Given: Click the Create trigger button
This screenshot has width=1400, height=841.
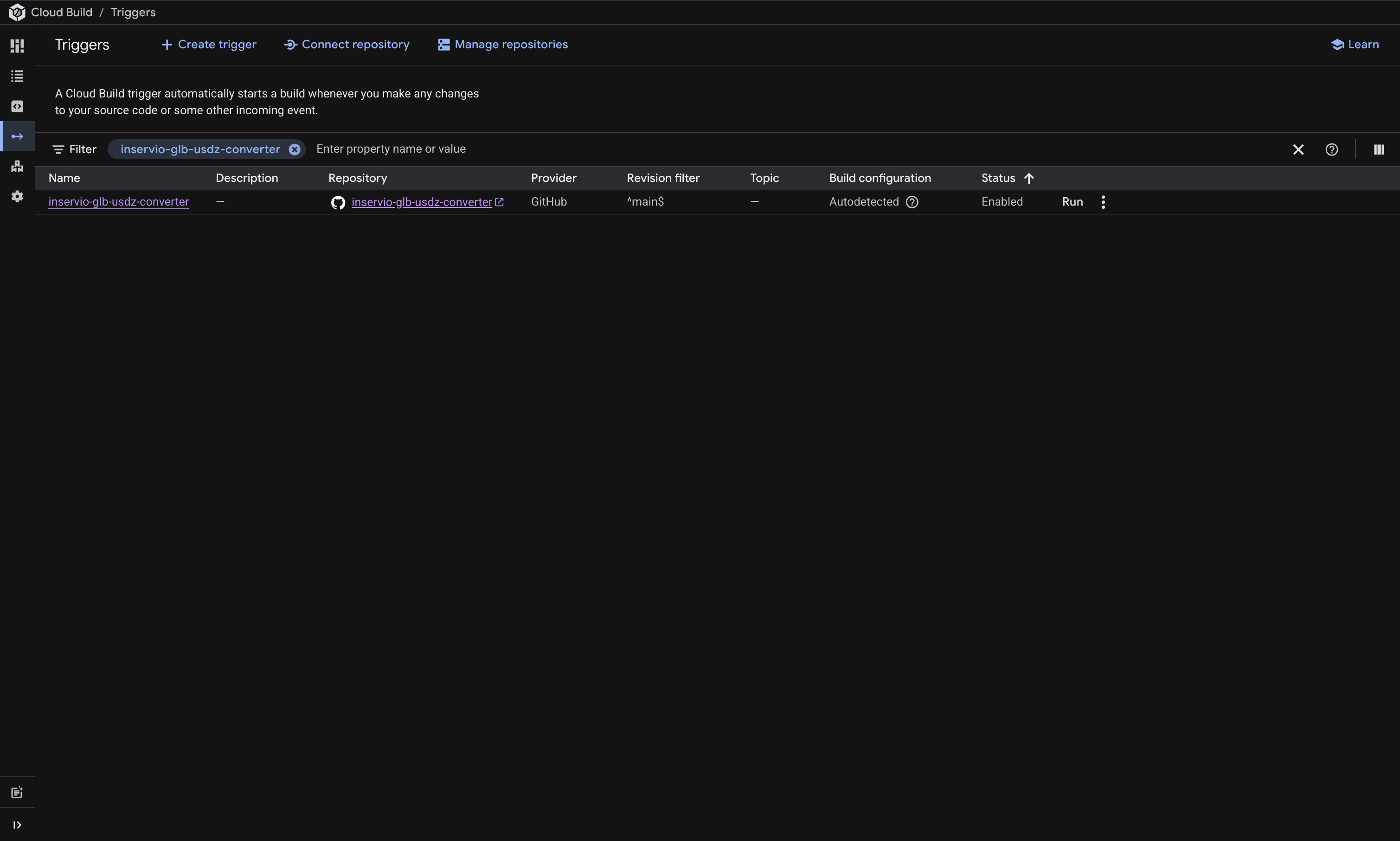Looking at the screenshot, I should coord(208,44).
